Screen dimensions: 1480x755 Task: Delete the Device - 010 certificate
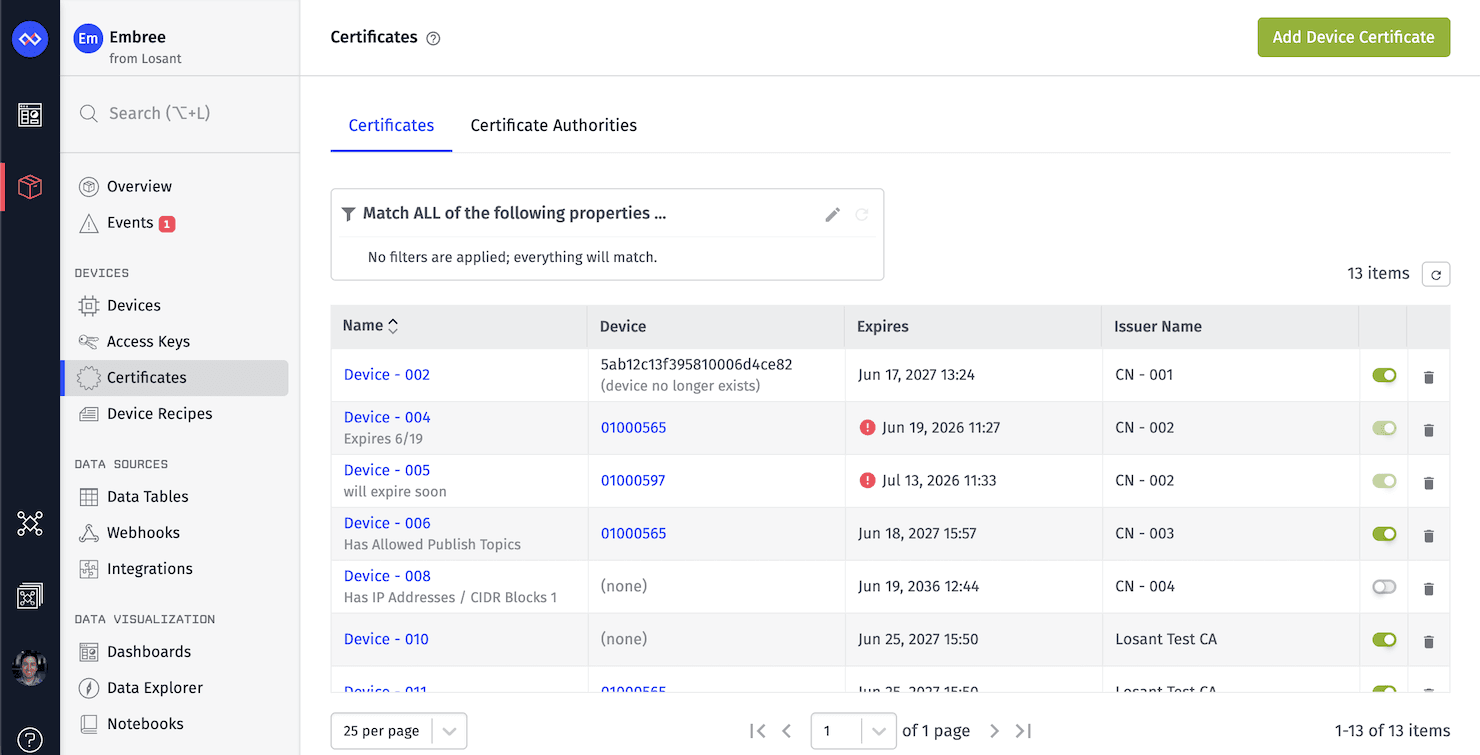coord(1428,642)
